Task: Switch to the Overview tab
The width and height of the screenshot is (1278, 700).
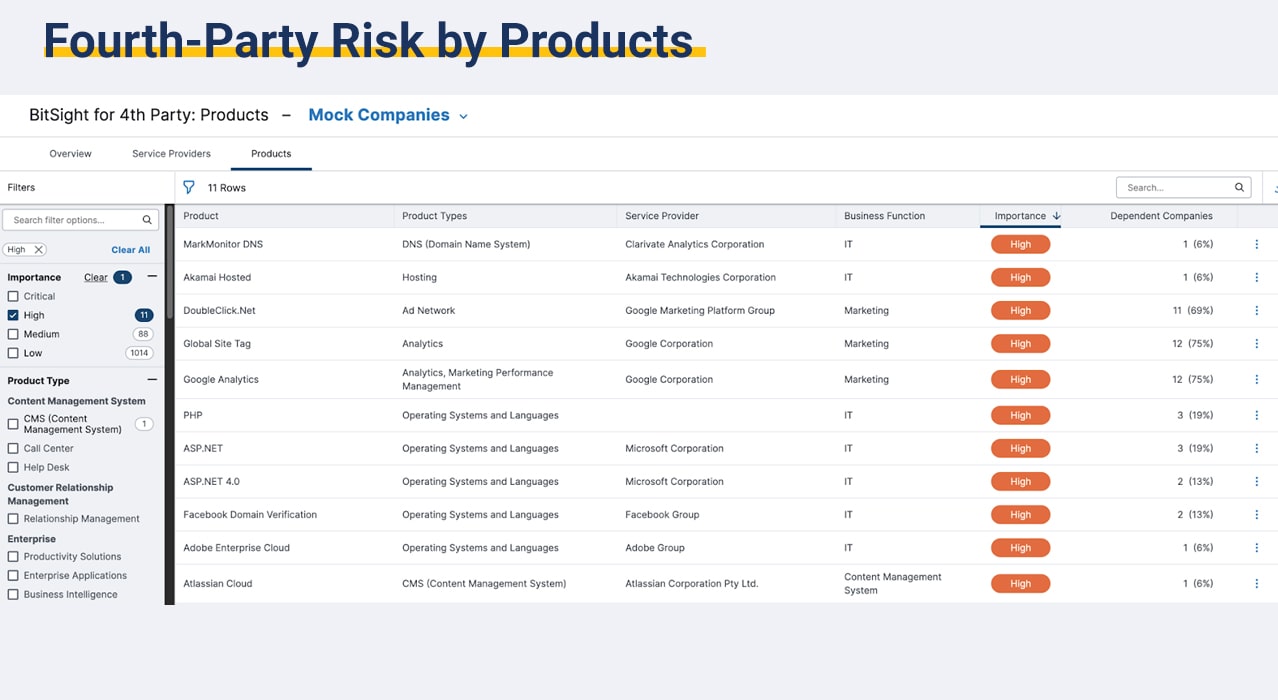Action: [70, 154]
